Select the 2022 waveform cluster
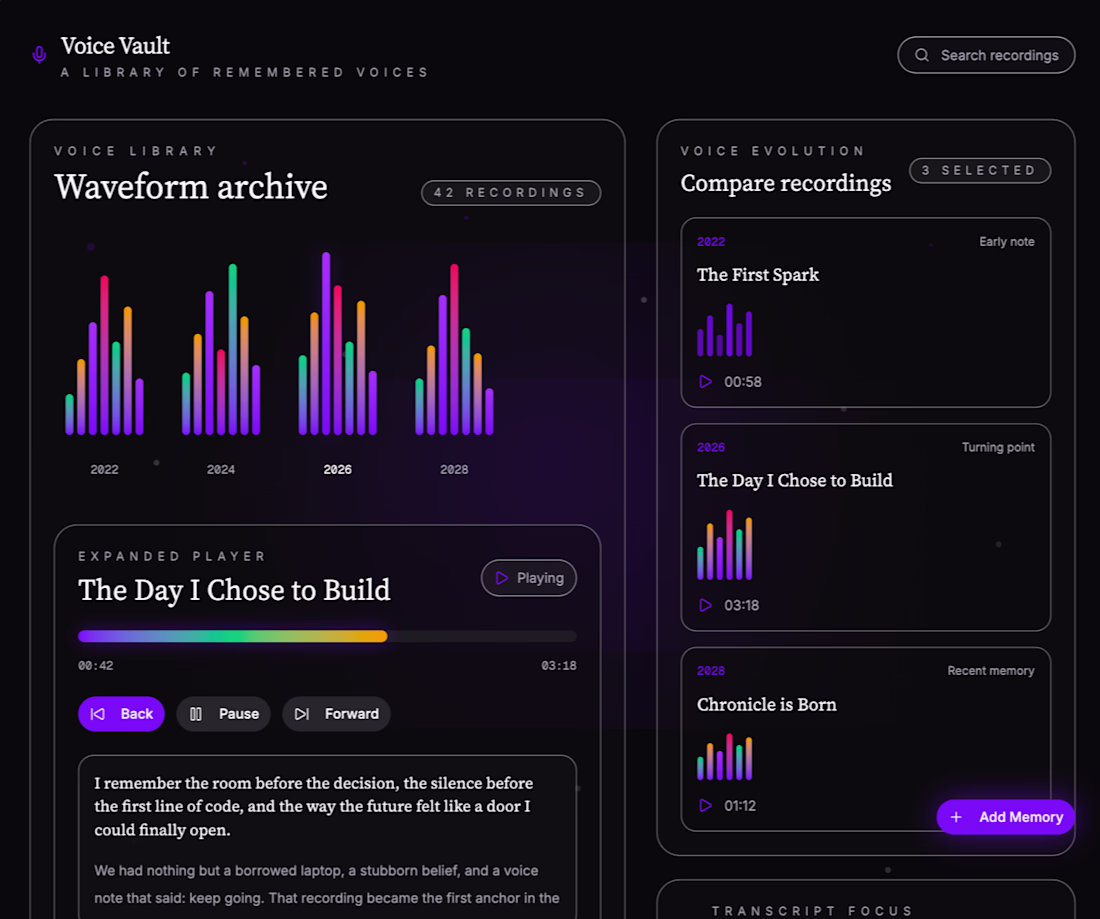Image resolution: width=1100 pixels, height=919 pixels. coord(105,355)
